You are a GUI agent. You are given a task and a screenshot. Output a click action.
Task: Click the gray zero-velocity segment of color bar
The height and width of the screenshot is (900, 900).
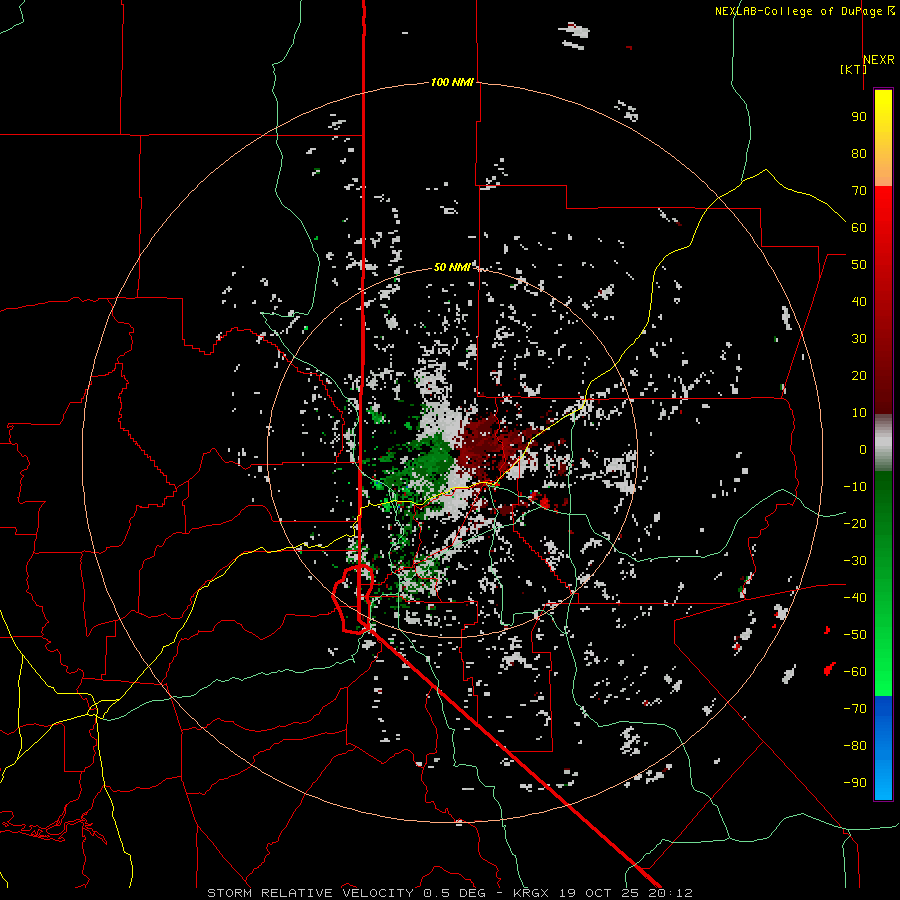click(883, 443)
